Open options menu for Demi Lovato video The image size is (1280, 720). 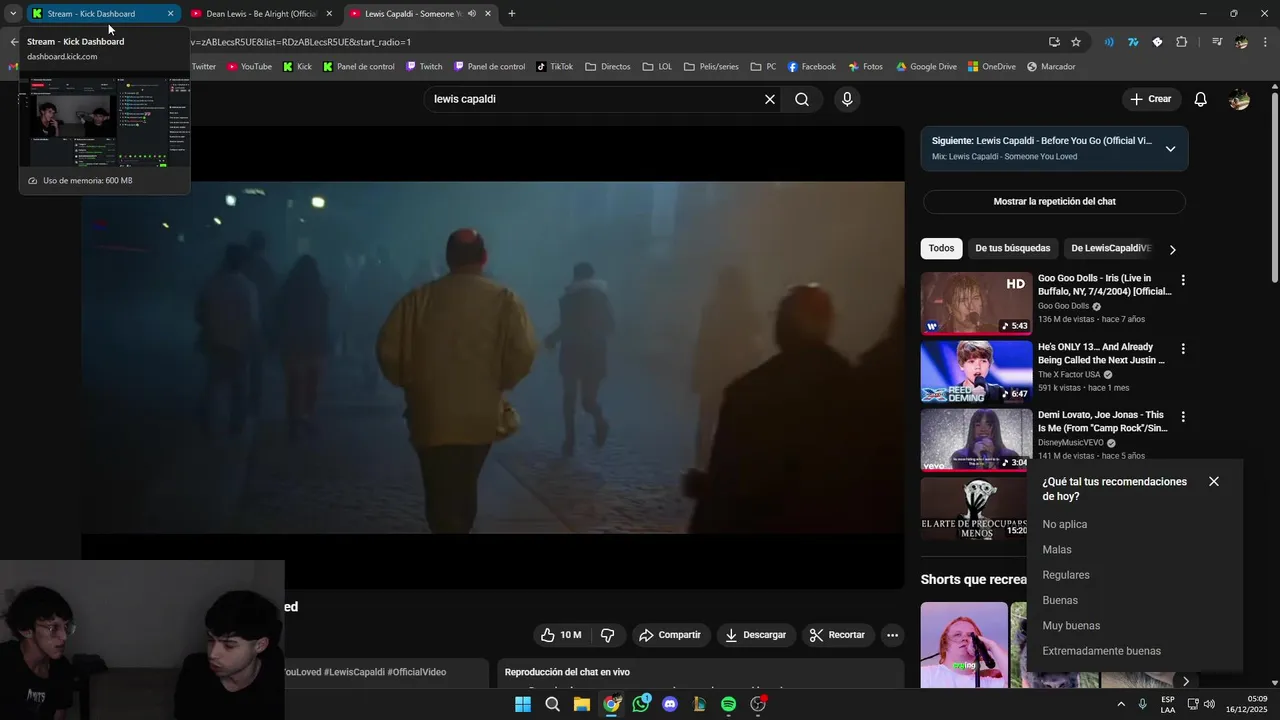[x=1183, y=417]
